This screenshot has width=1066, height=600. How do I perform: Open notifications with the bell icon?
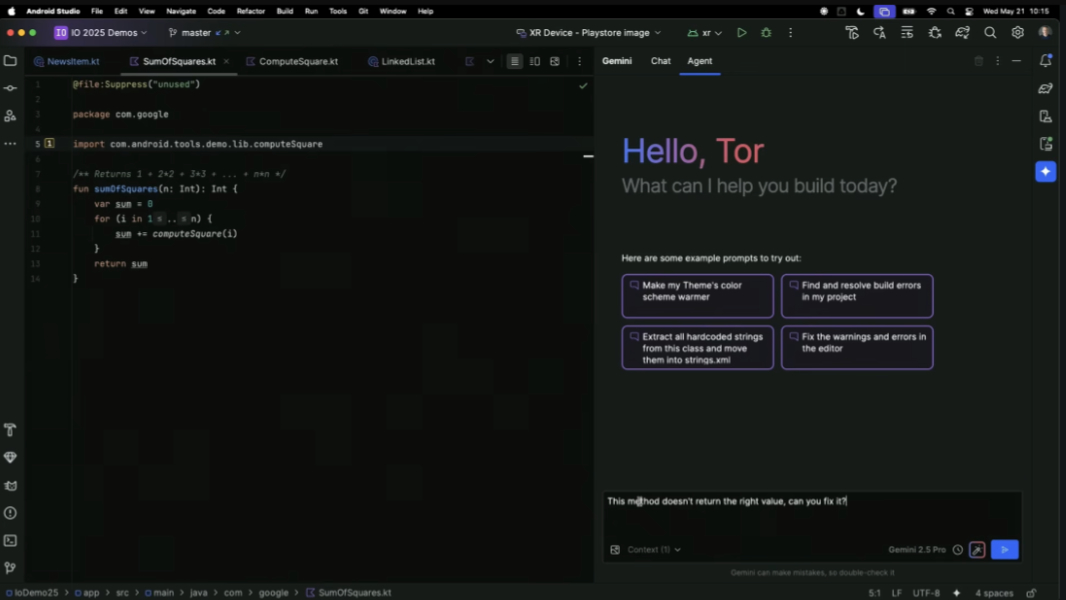click(x=1046, y=61)
